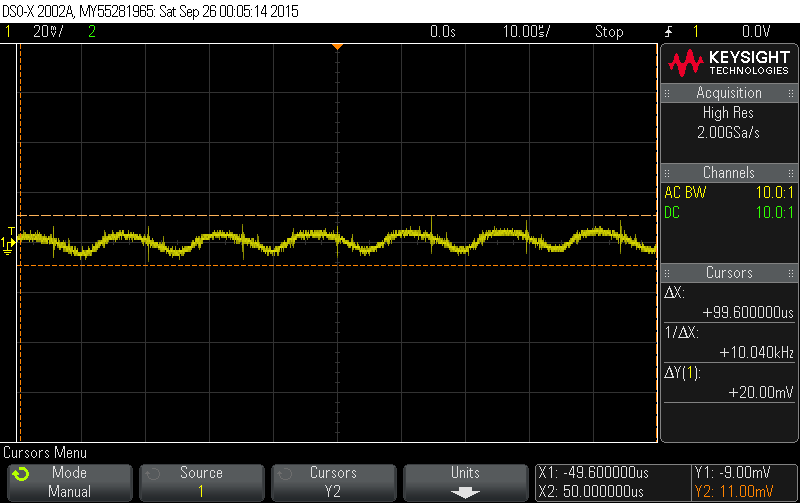Viewport: 800px width, 503px height.
Task: Click the Mode Manual softkey
Action: (70, 482)
